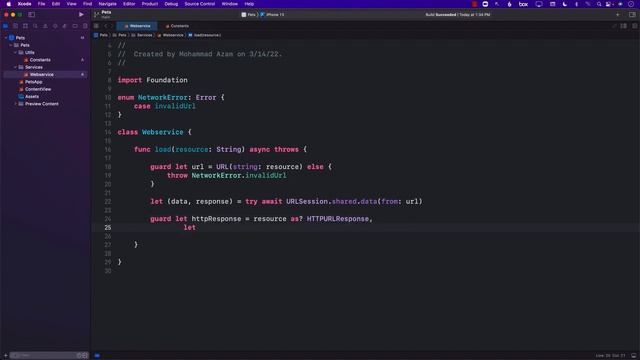Image resolution: width=640 pixels, height=360 pixels.
Task: Open the Product menu
Action: click(x=150, y=4)
